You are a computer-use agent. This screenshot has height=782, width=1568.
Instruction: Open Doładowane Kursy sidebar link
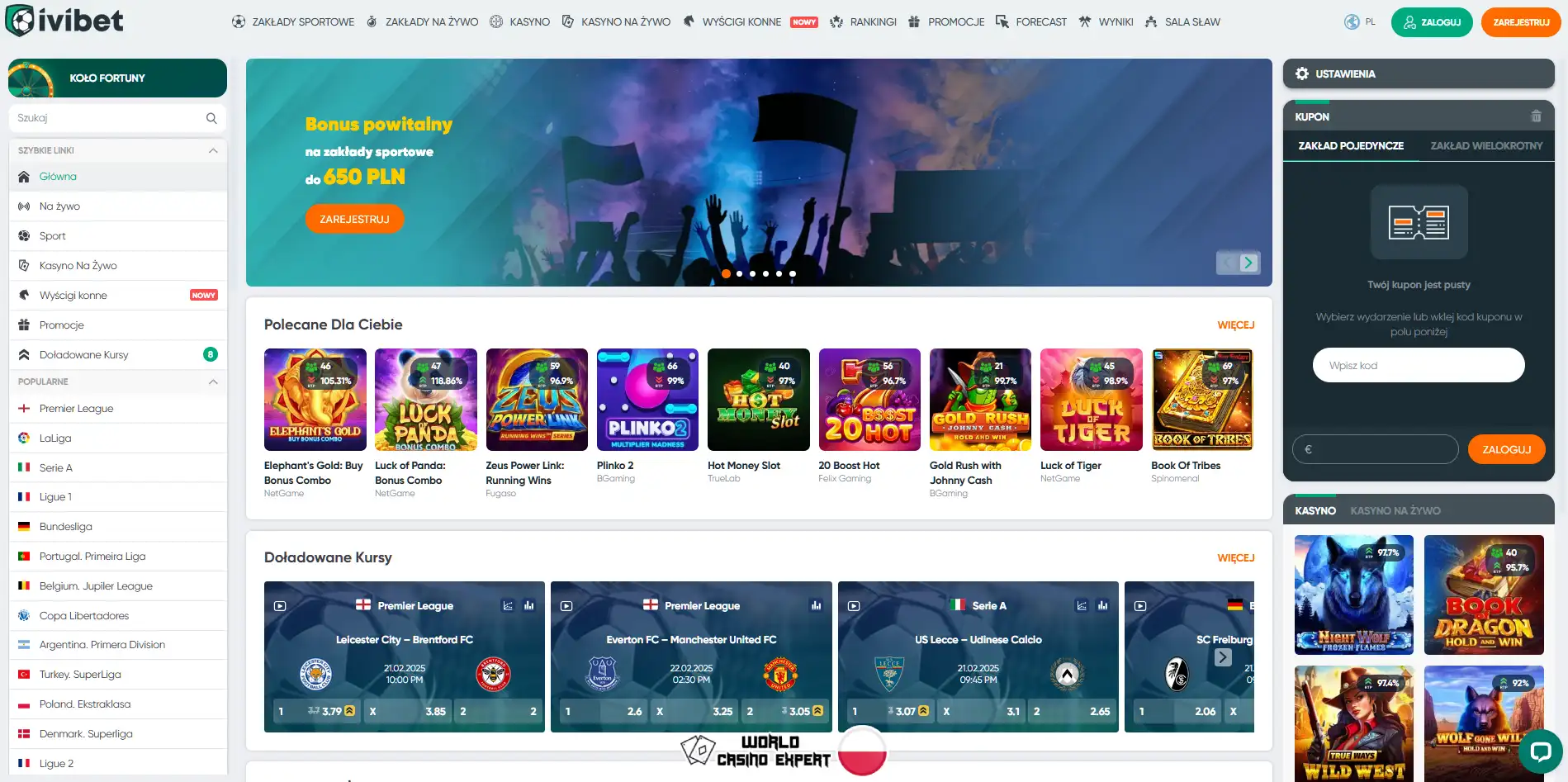117,355
